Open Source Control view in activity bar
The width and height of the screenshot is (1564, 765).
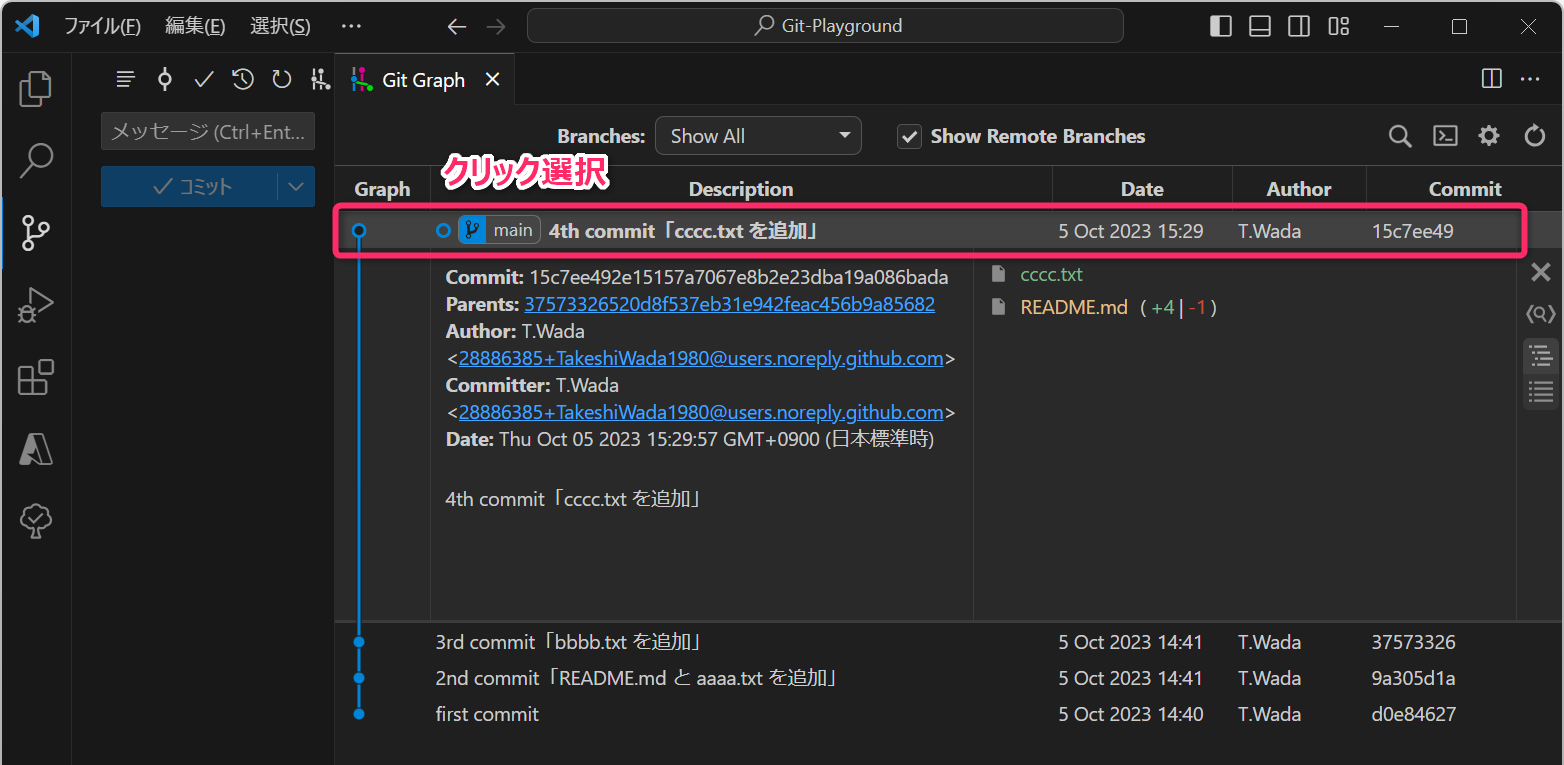[36, 232]
